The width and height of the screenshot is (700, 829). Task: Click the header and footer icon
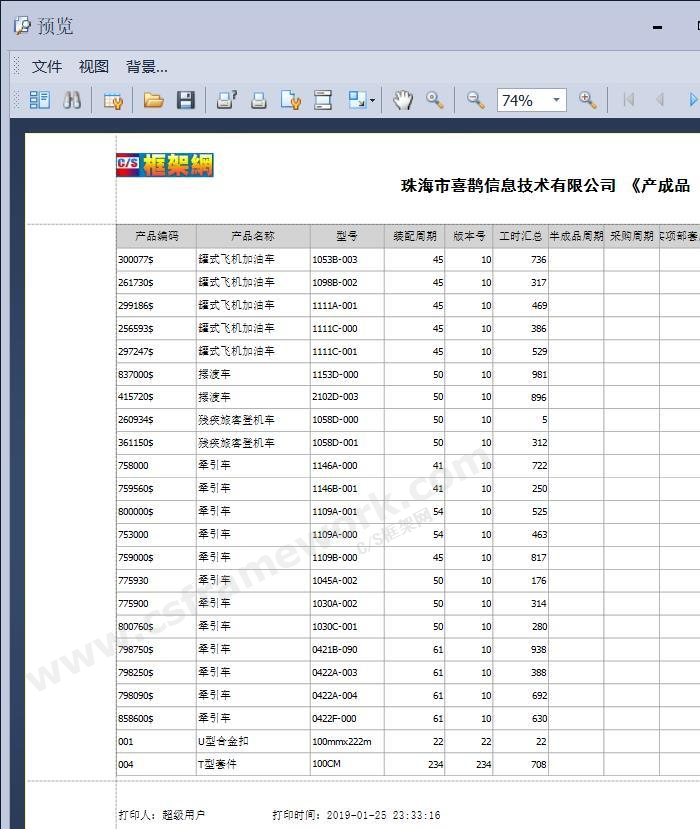[x=322, y=100]
